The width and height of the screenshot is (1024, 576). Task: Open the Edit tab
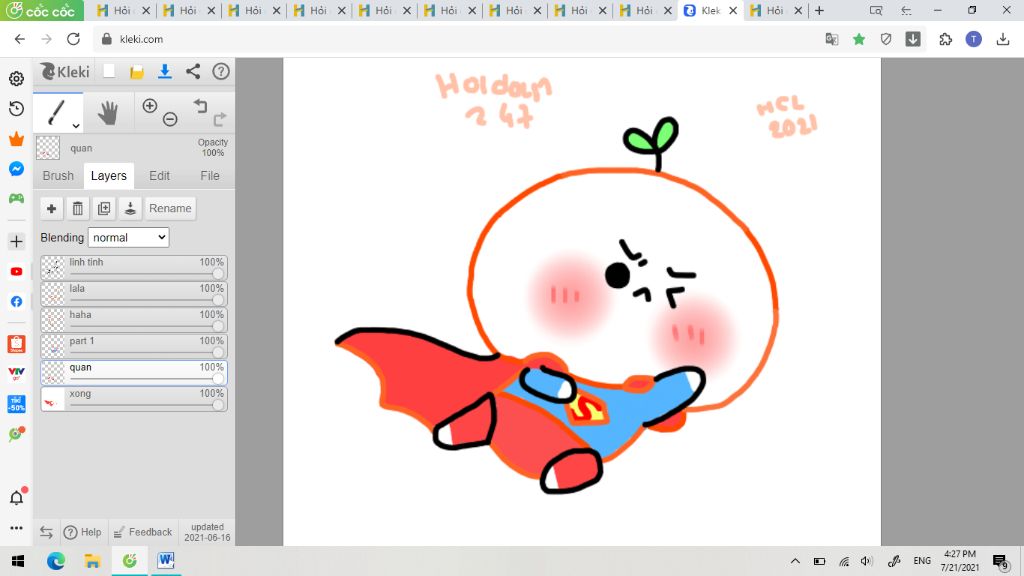click(x=159, y=176)
